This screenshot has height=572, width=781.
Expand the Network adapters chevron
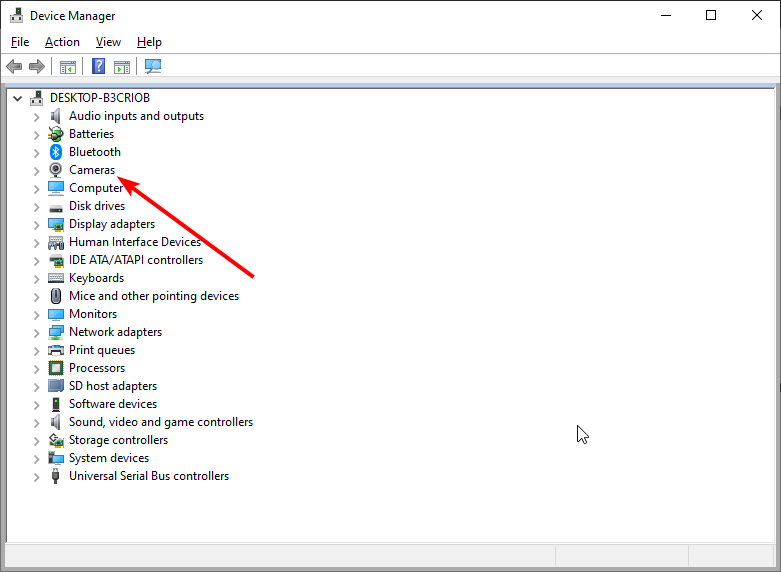(36, 333)
